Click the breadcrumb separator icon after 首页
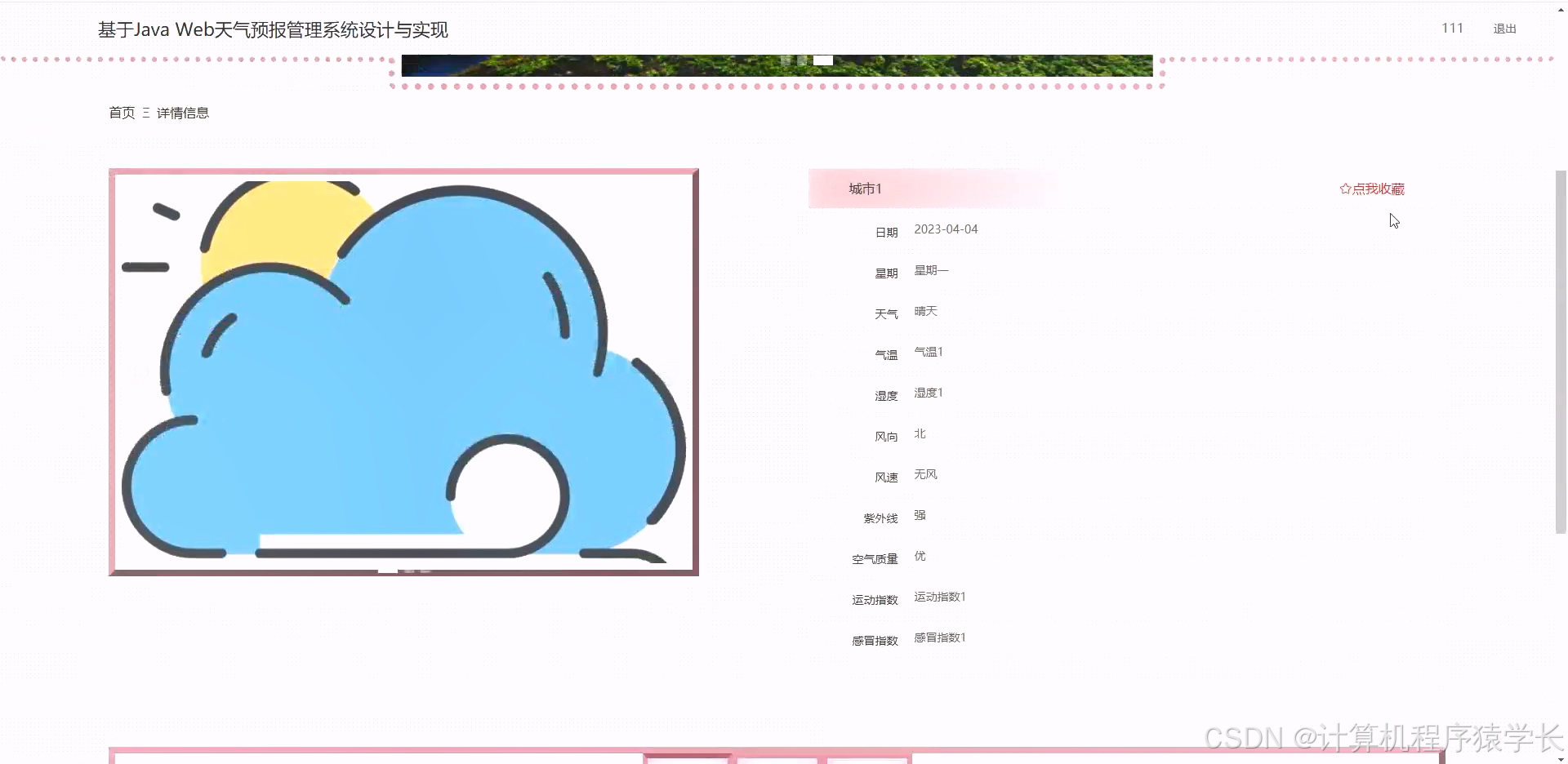The width and height of the screenshot is (1568, 764). pos(145,113)
